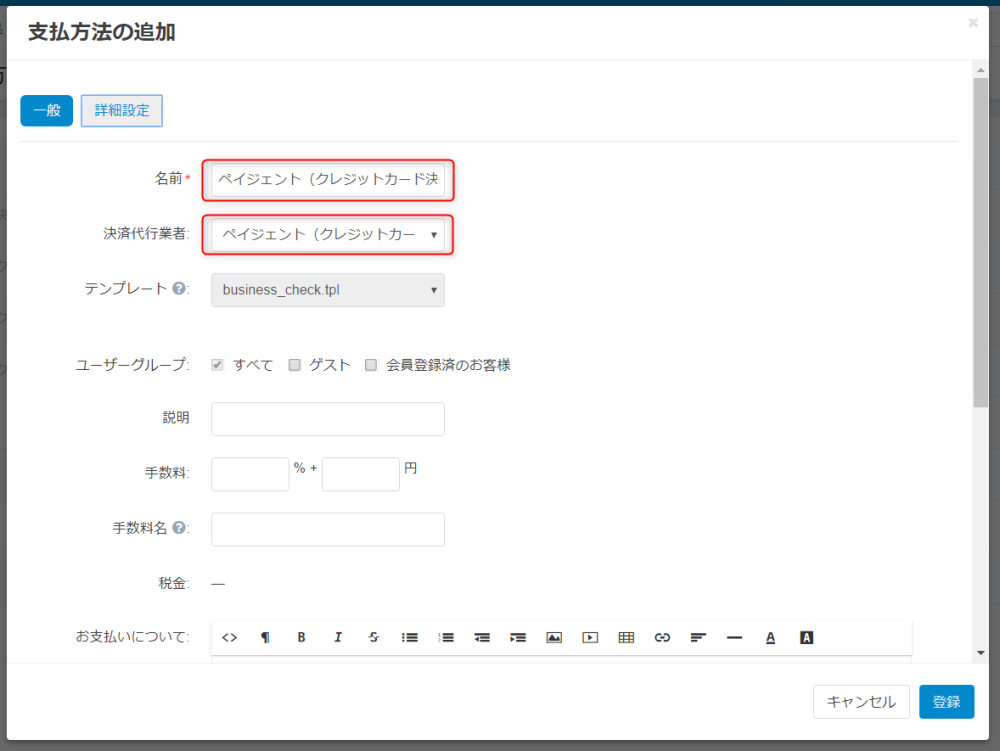Image resolution: width=1000 pixels, height=751 pixels.
Task: Click the dialog vertical scrollbar thumb
Action: [x=981, y=242]
